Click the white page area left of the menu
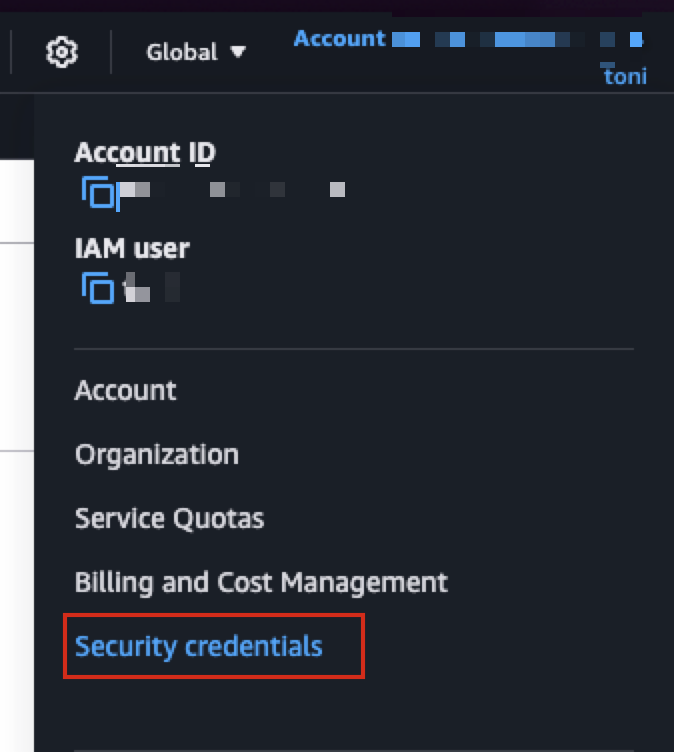This screenshot has height=752, width=674. point(16,350)
